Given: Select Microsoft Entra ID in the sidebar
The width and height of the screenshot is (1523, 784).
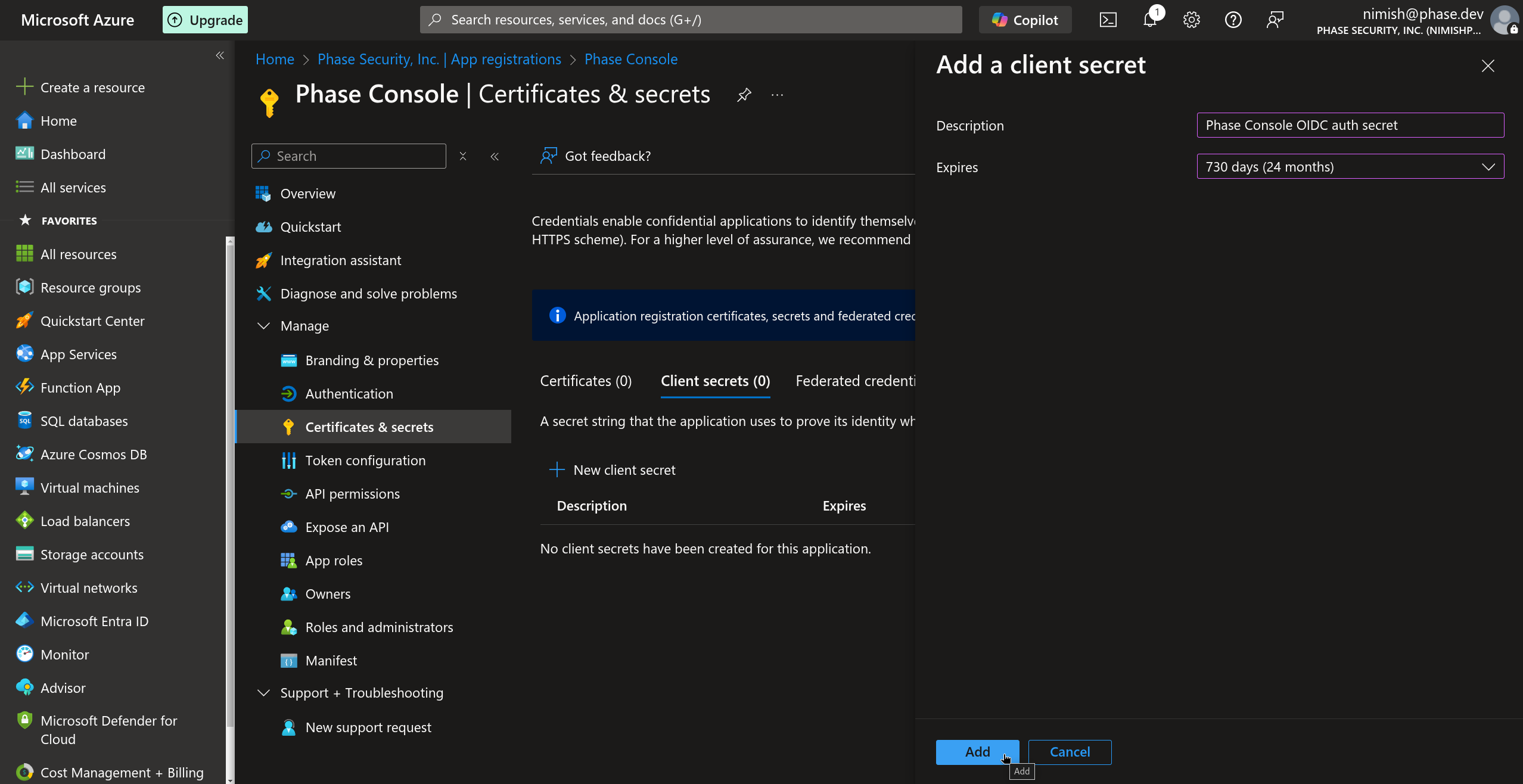Looking at the screenshot, I should [94, 621].
